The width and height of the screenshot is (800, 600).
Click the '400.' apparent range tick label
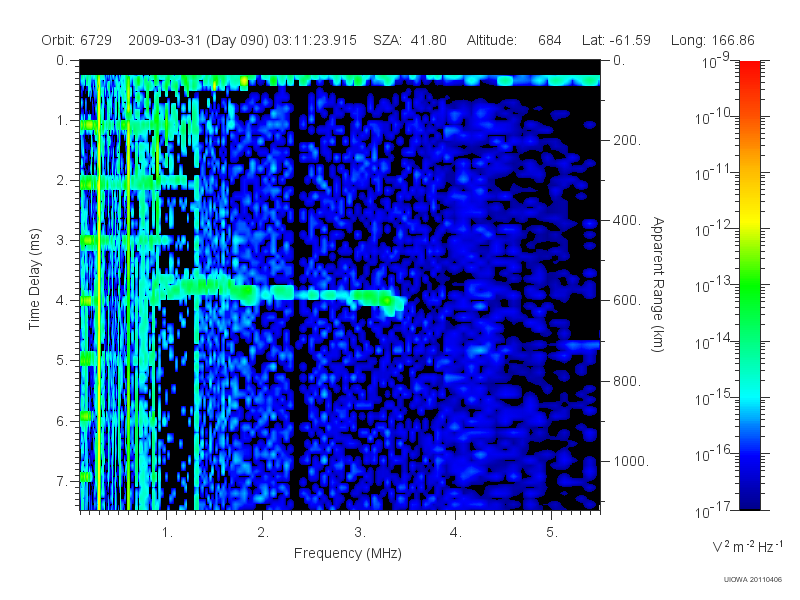(x=626, y=220)
